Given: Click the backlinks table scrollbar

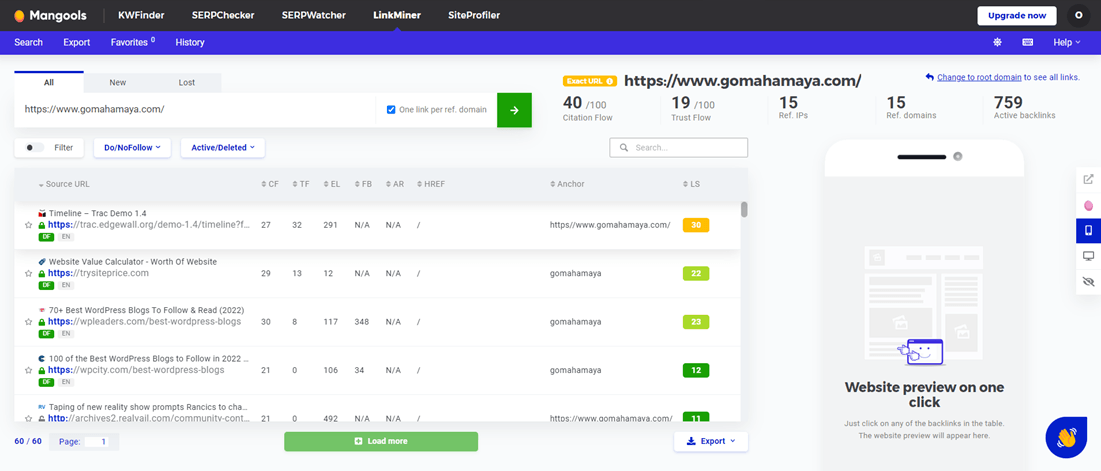Looking at the screenshot, I should pos(744,209).
